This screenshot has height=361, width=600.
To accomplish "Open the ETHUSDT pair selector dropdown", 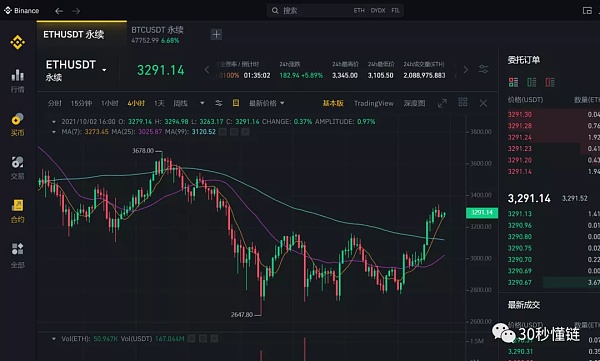I will [x=104, y=70].
